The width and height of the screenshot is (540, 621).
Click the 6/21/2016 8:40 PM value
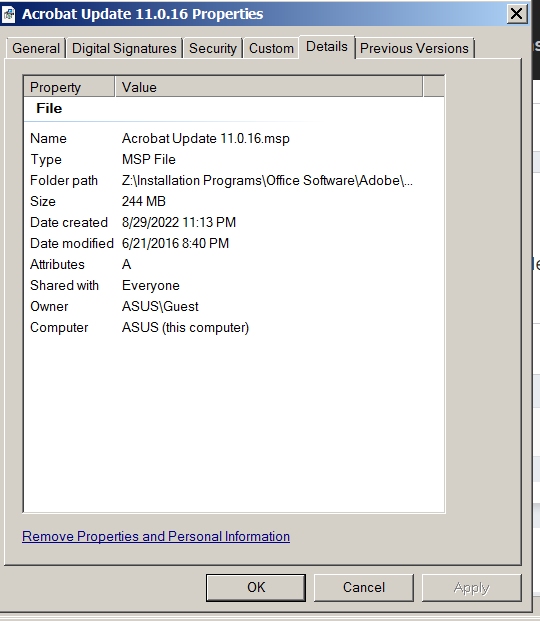(x=175, y=244)
